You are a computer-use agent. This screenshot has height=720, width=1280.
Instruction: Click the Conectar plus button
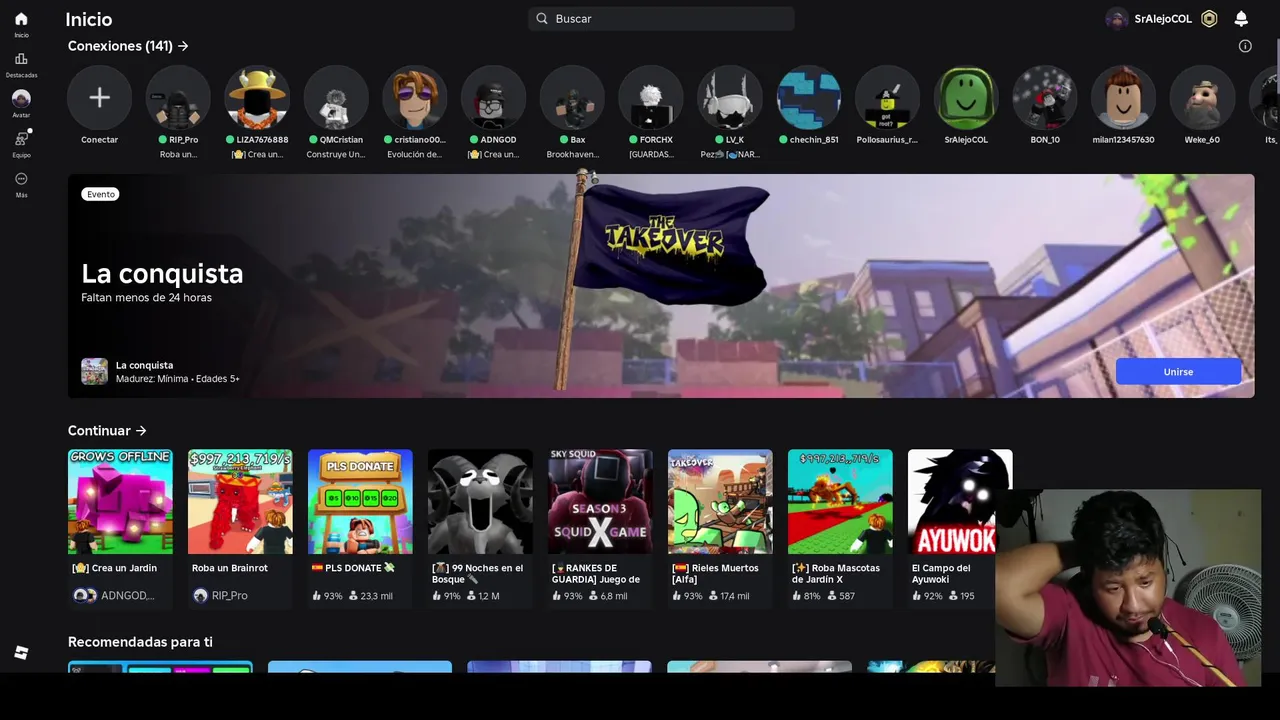[99, 97]
